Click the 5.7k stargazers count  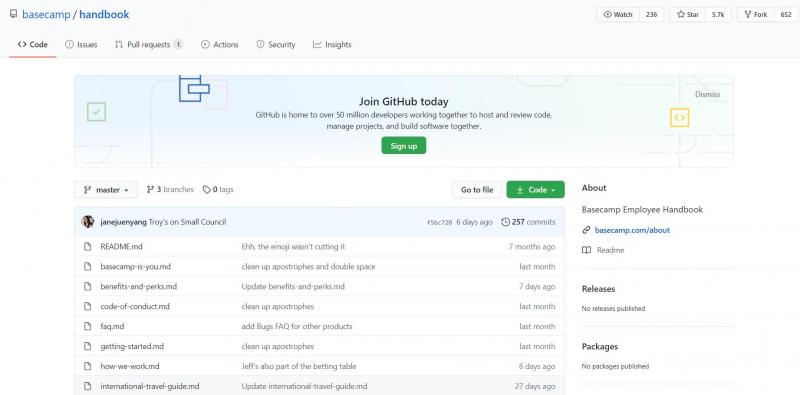point(718,14)
